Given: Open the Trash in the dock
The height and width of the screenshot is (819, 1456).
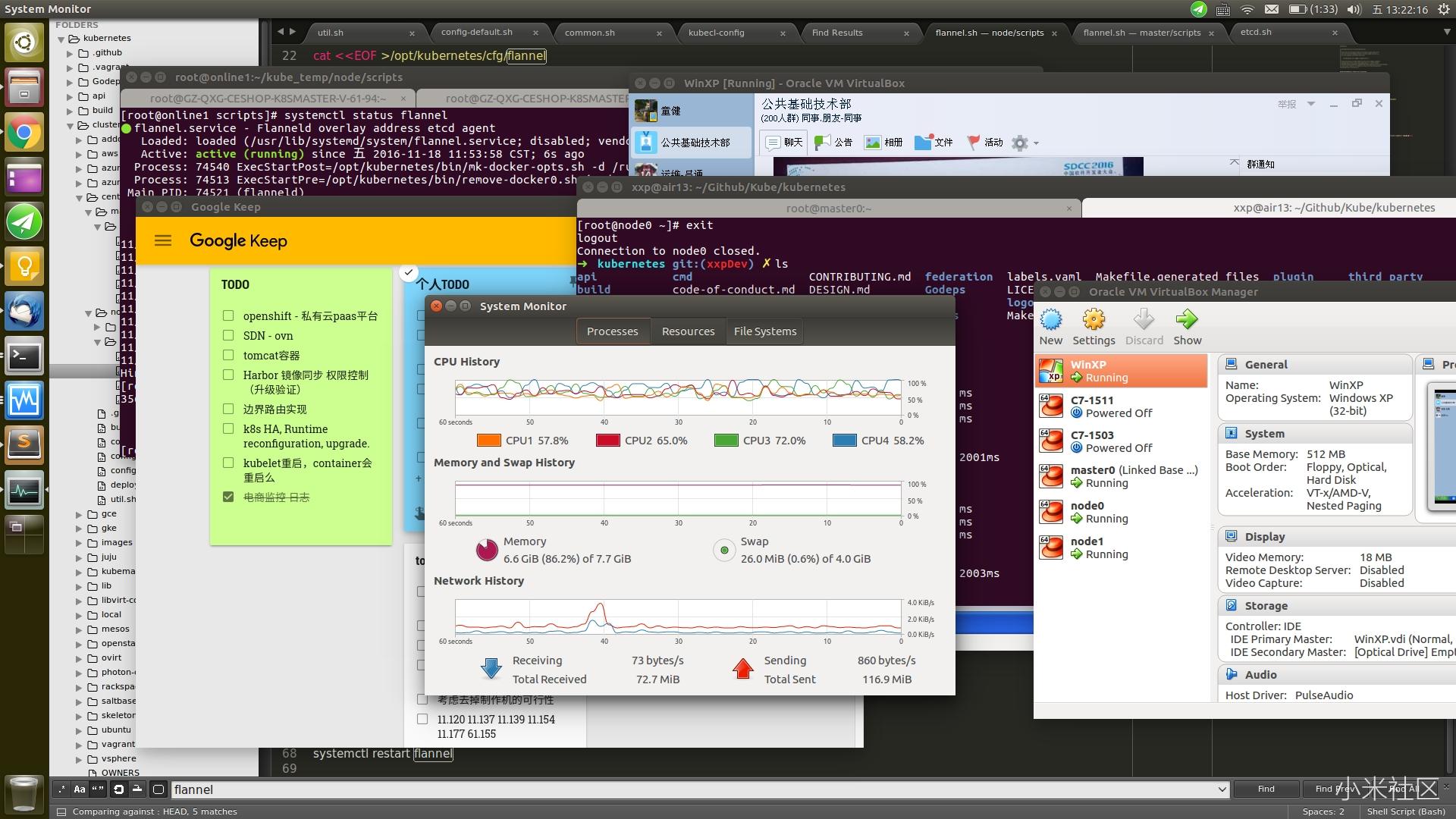Looking at the screenshot, I should (x=24, y=794).
